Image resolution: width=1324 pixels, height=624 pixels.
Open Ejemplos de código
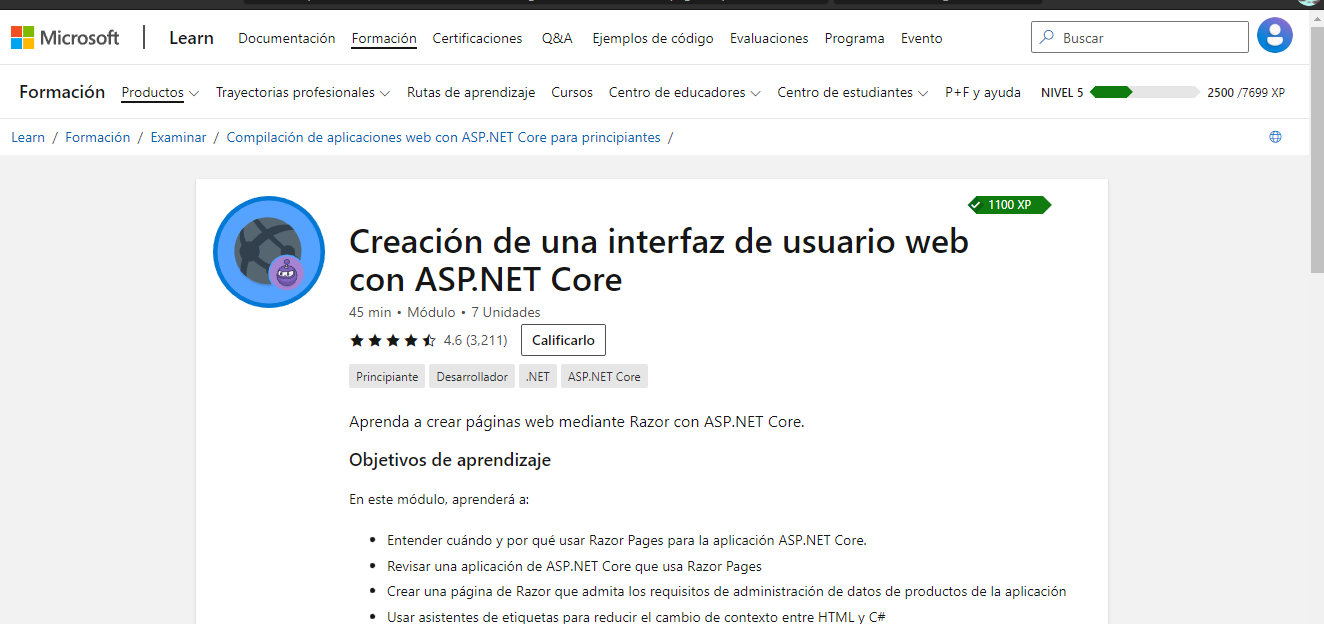(x=653, y=38)
